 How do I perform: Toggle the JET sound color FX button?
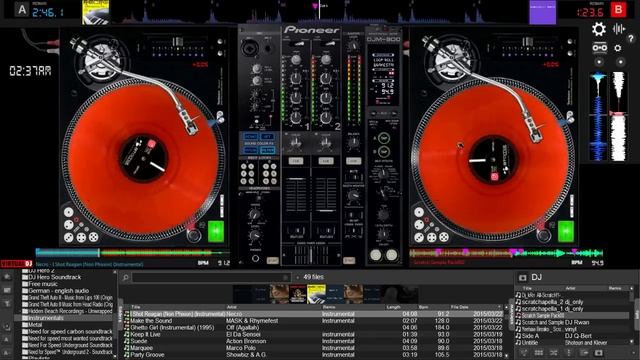267,136
